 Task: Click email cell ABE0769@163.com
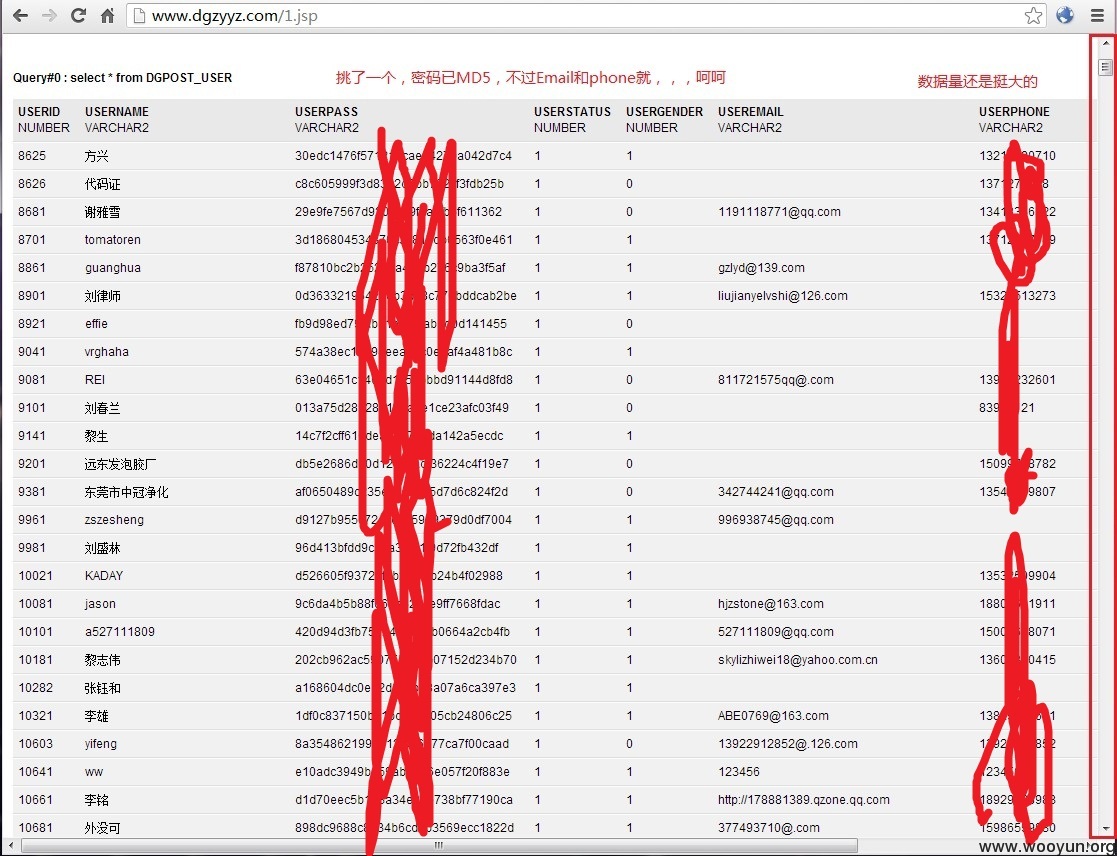pyautogui.click(x=774, y=716)
